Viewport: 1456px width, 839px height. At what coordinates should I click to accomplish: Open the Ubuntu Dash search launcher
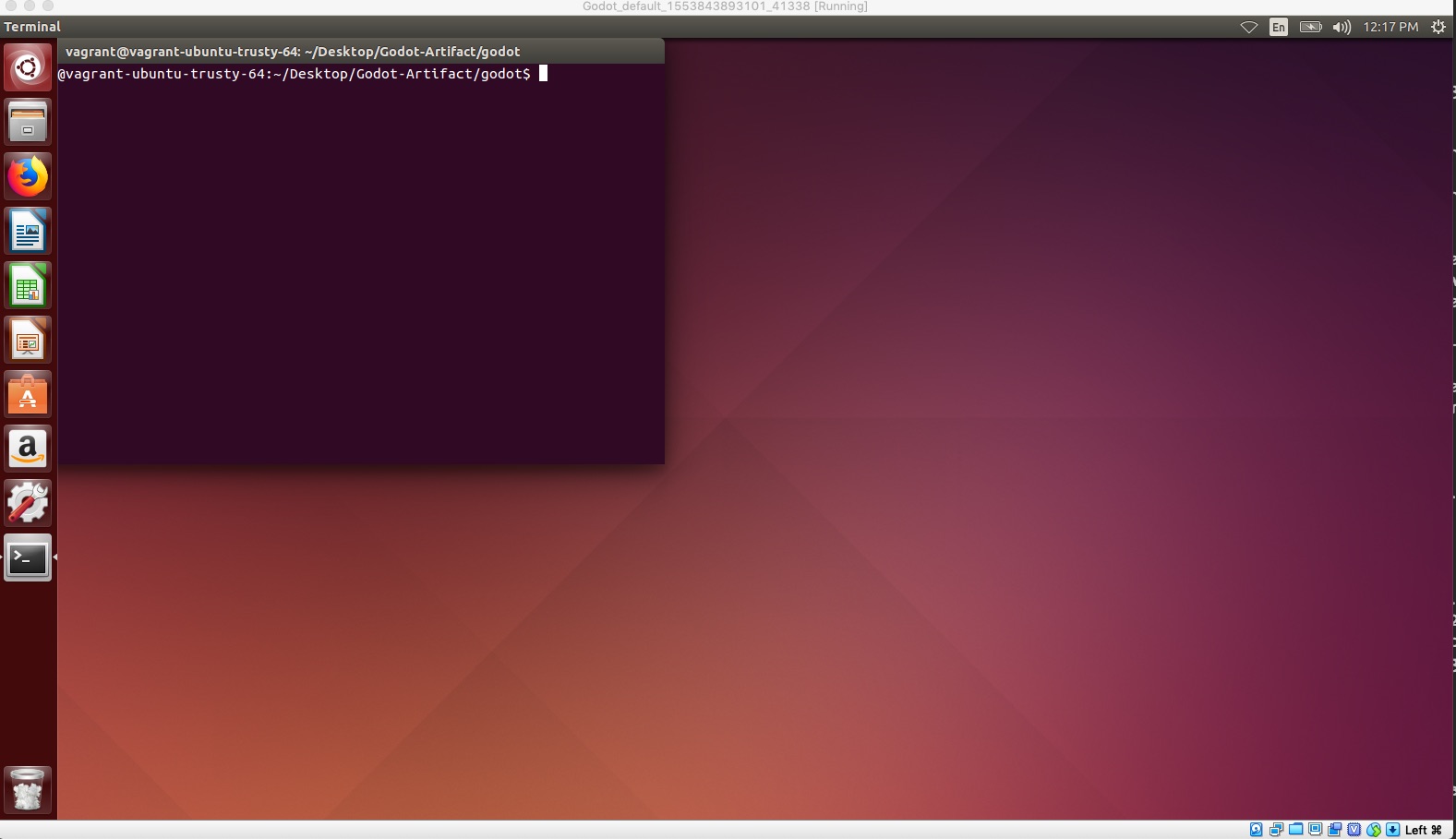tap(28, 67)
